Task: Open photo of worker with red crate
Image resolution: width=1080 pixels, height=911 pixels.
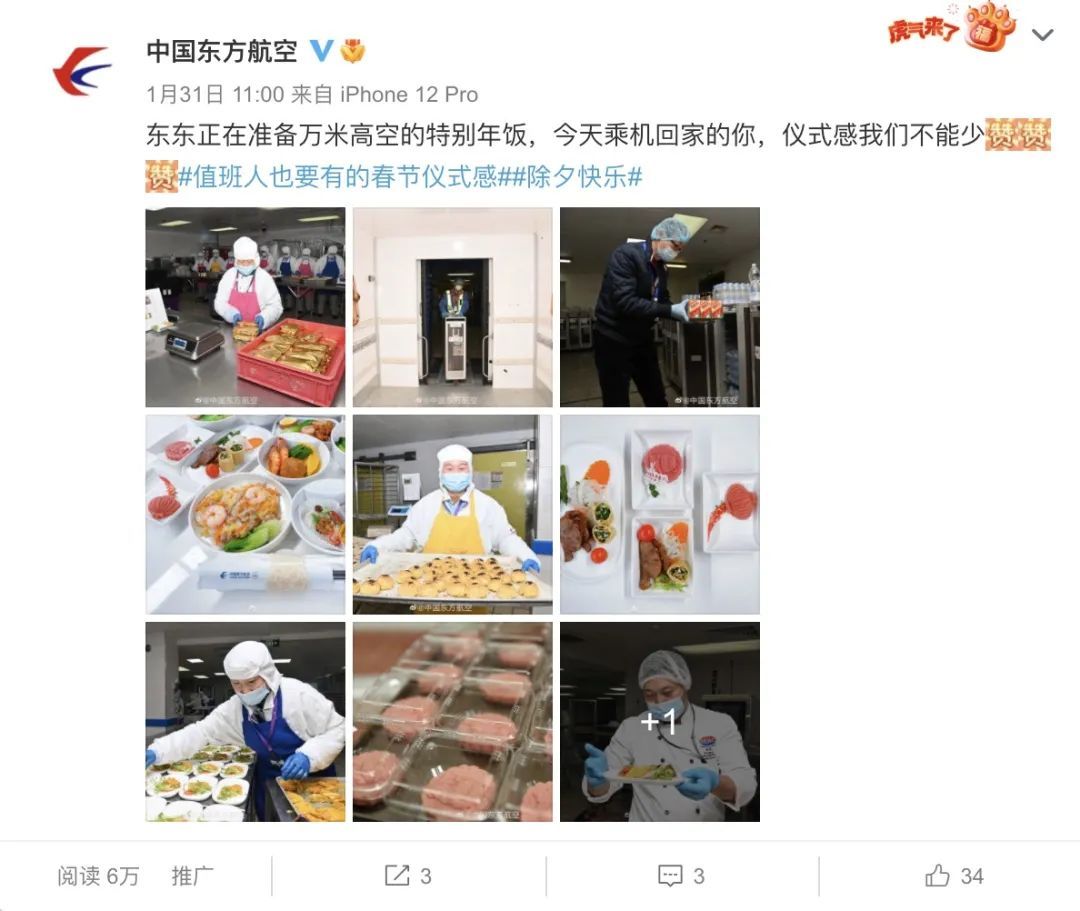Action: (x=245, y=307)
